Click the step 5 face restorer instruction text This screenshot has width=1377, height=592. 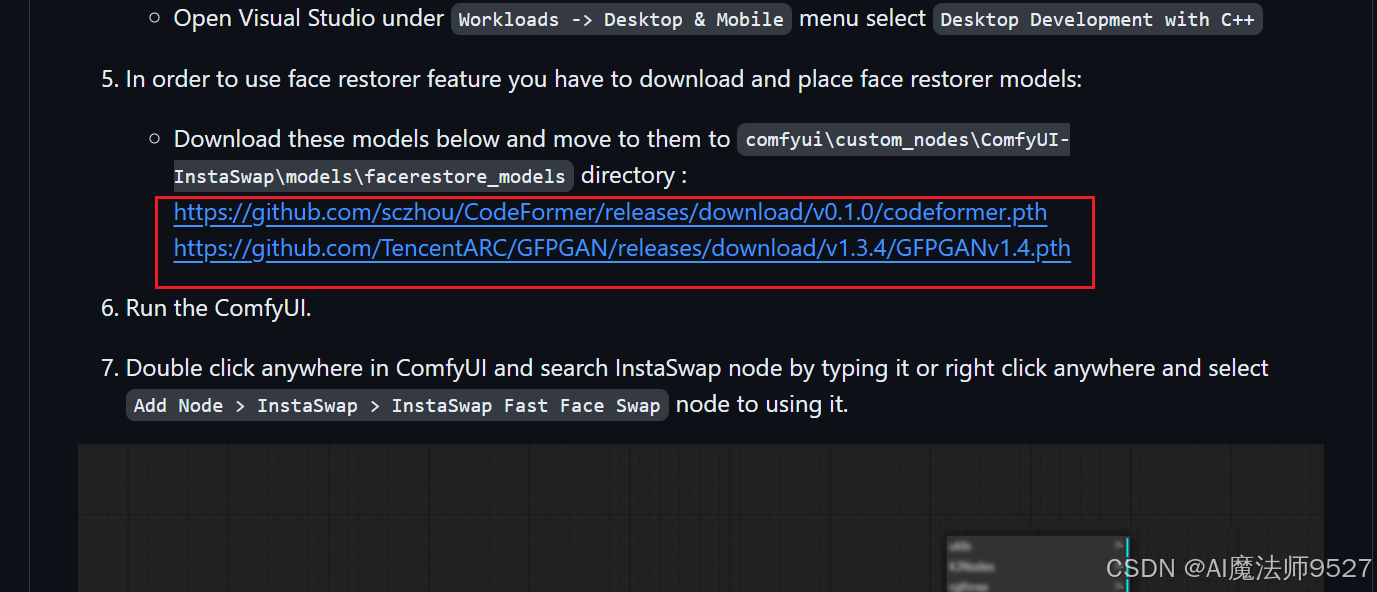[x=604, y=79]
